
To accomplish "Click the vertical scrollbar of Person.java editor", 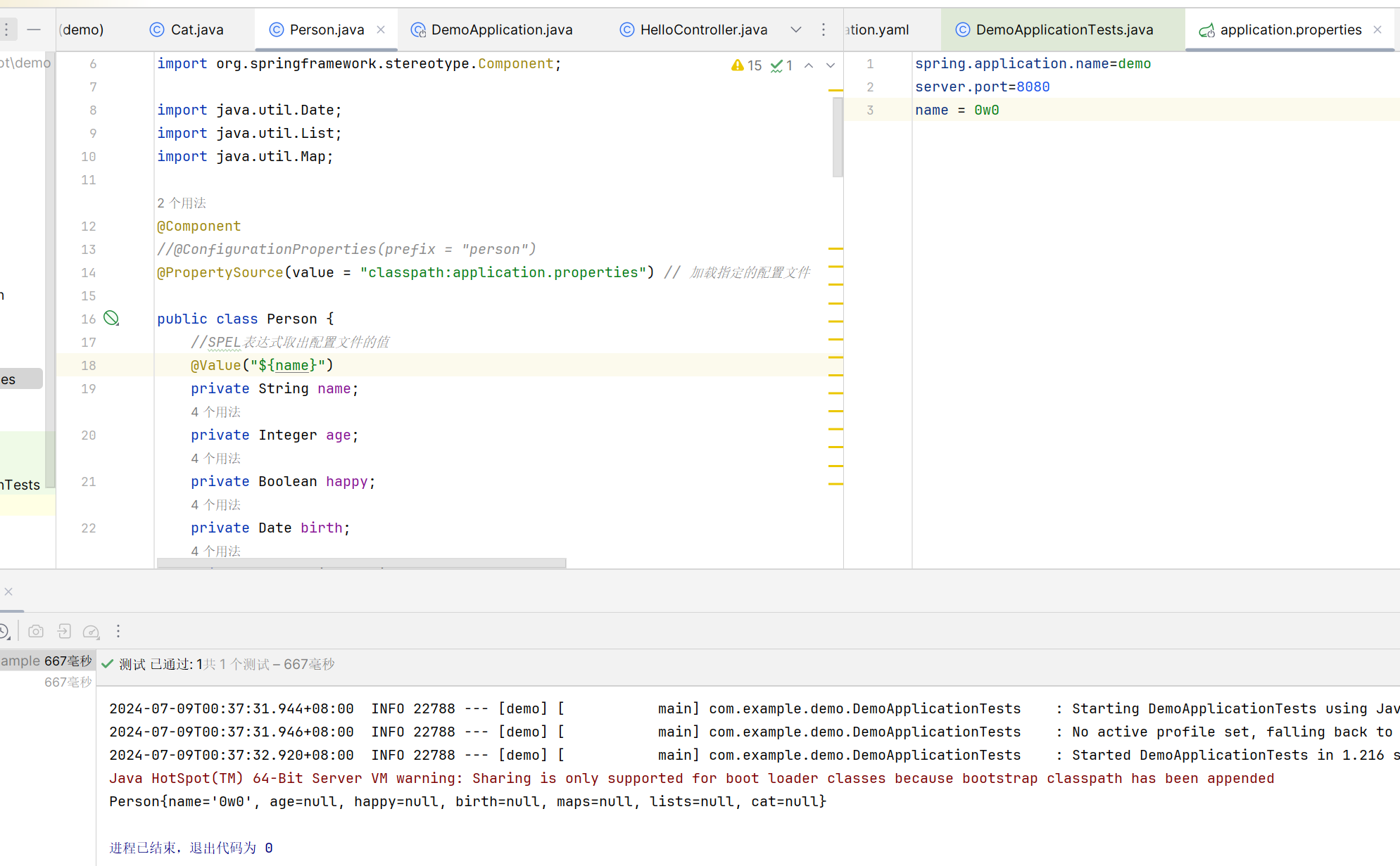I will tap(838, 137).
